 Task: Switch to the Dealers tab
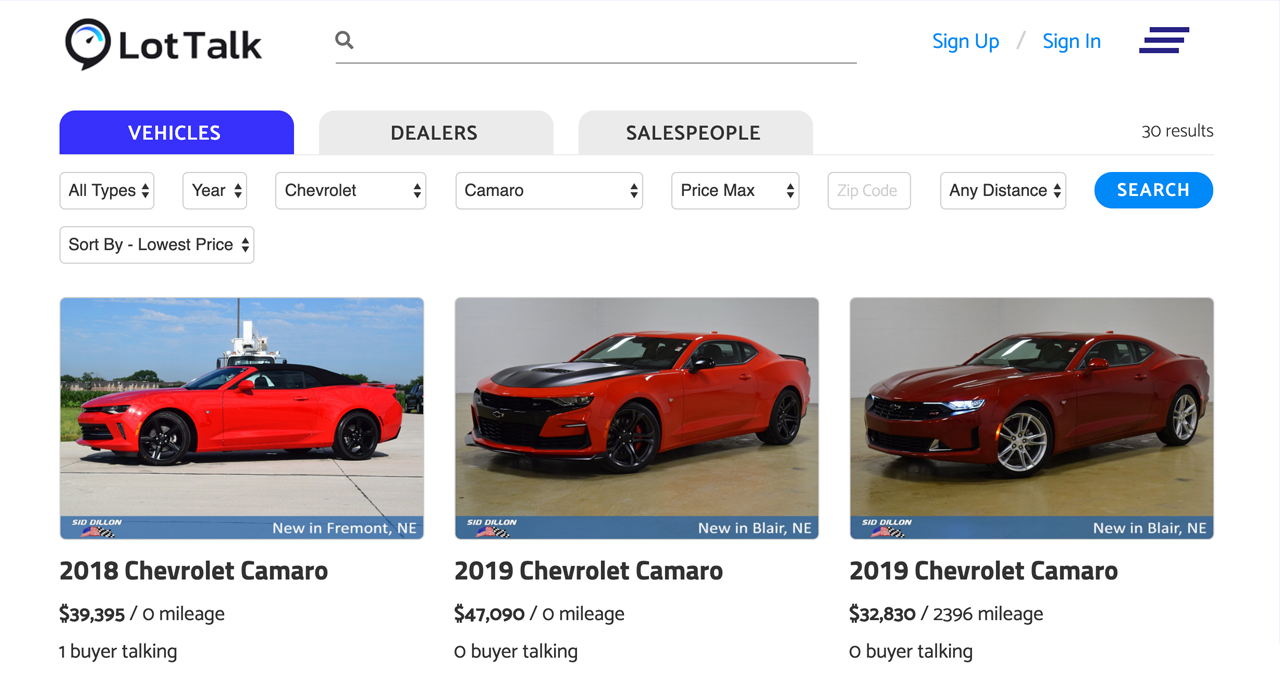point(435,132)
